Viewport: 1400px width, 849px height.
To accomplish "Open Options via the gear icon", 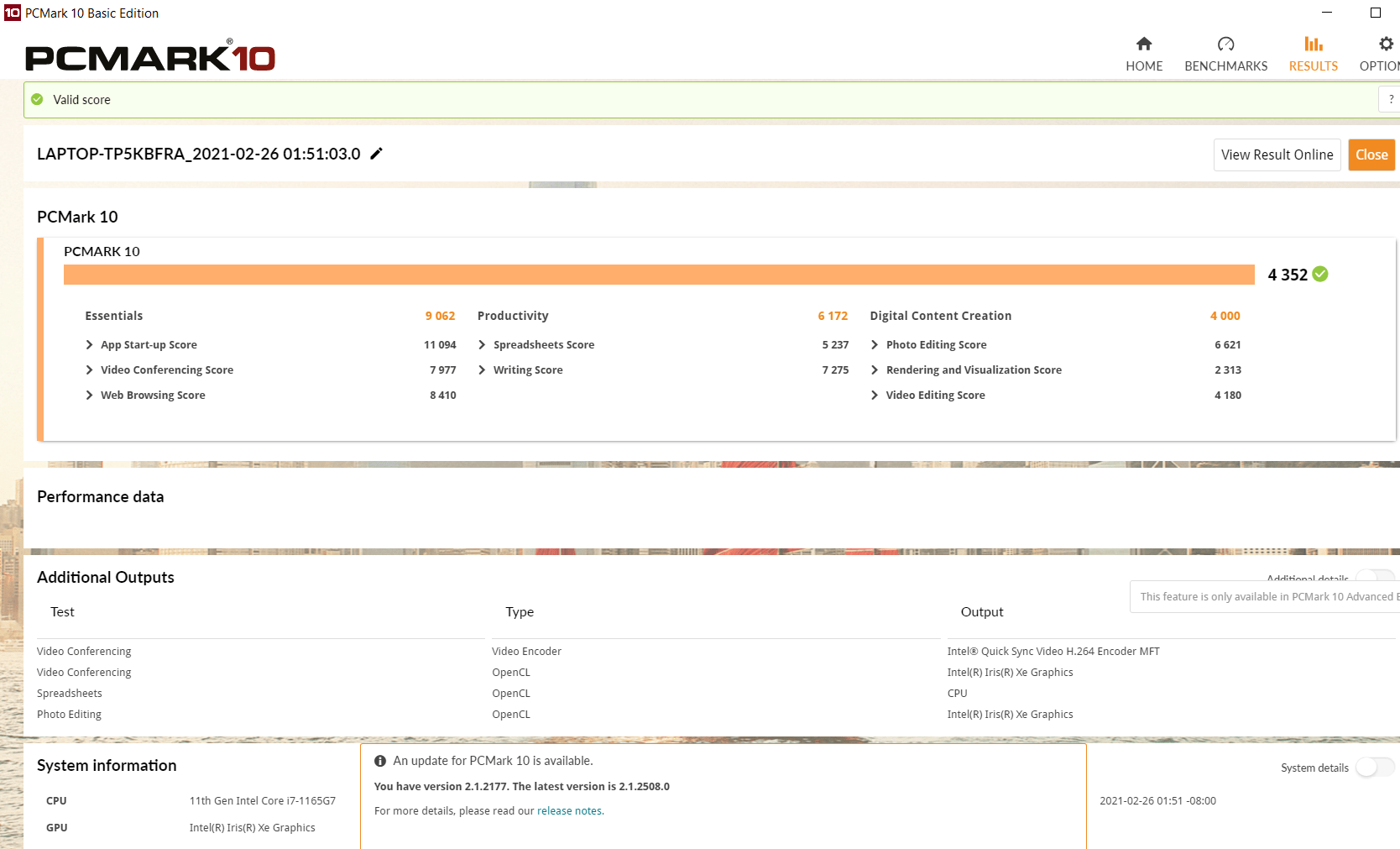I will click(1386, 45).
